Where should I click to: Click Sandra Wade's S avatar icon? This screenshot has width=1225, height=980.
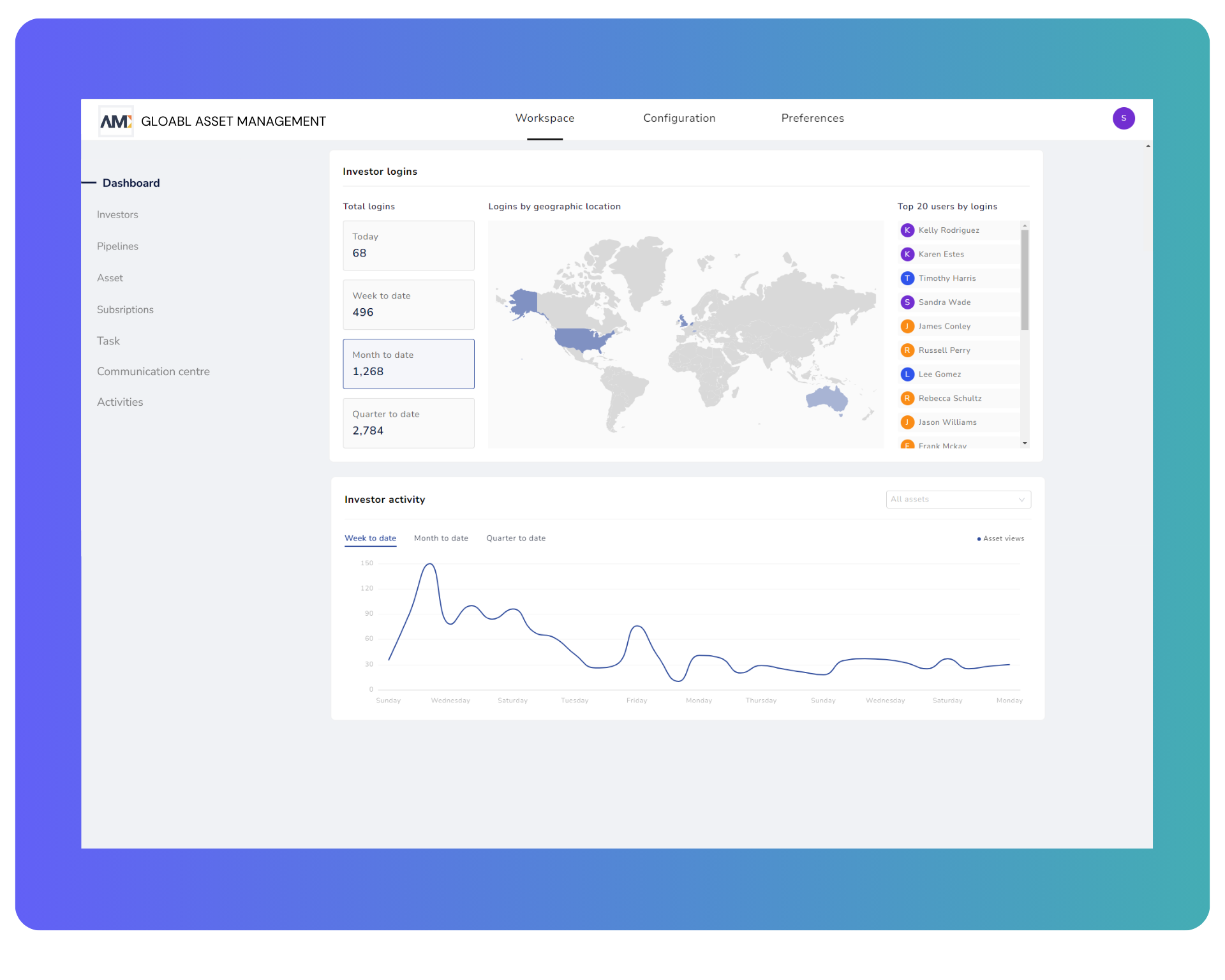click(907, 302)
